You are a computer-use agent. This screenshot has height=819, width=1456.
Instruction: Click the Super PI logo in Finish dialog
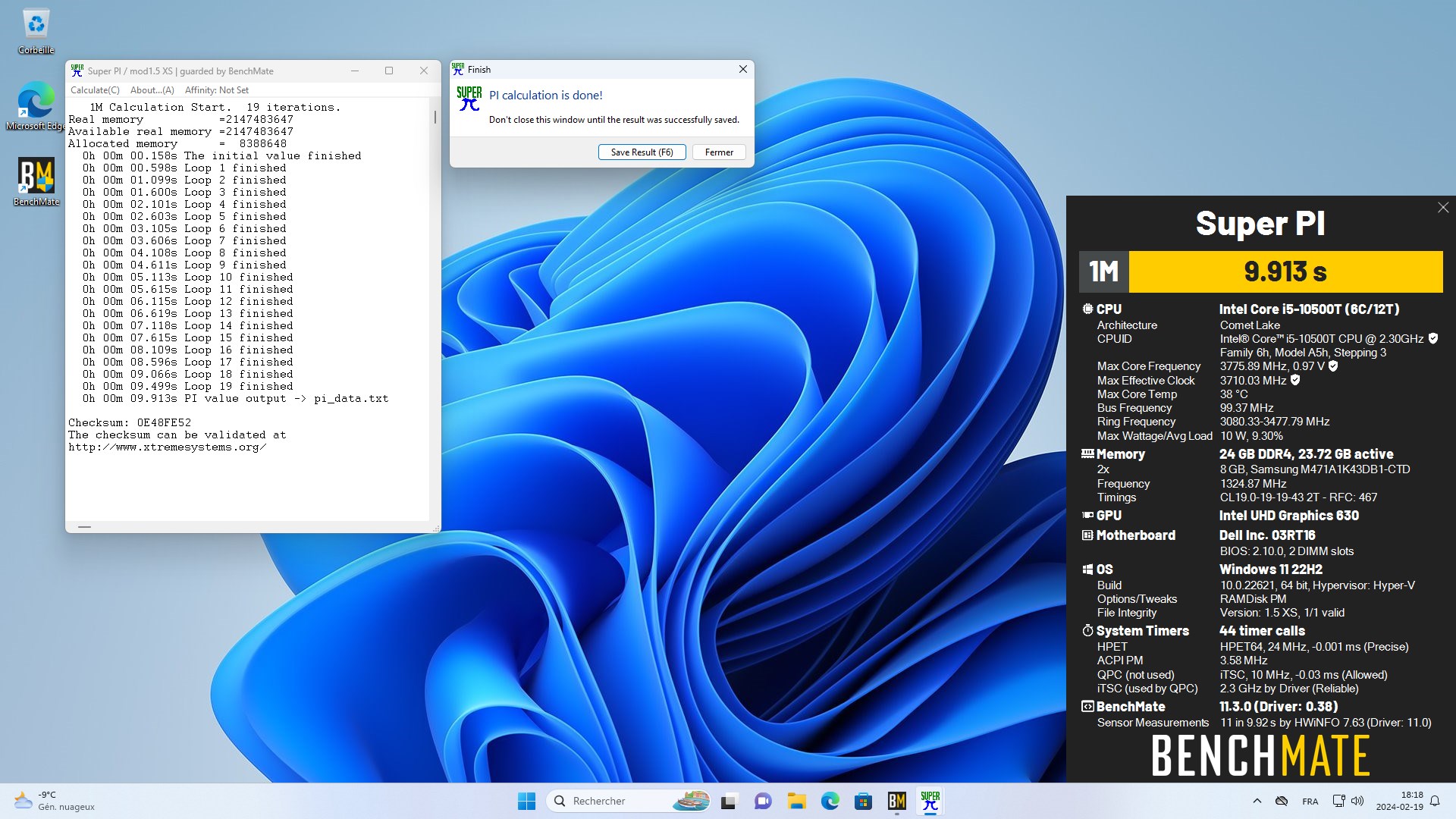tap(469, 99)
